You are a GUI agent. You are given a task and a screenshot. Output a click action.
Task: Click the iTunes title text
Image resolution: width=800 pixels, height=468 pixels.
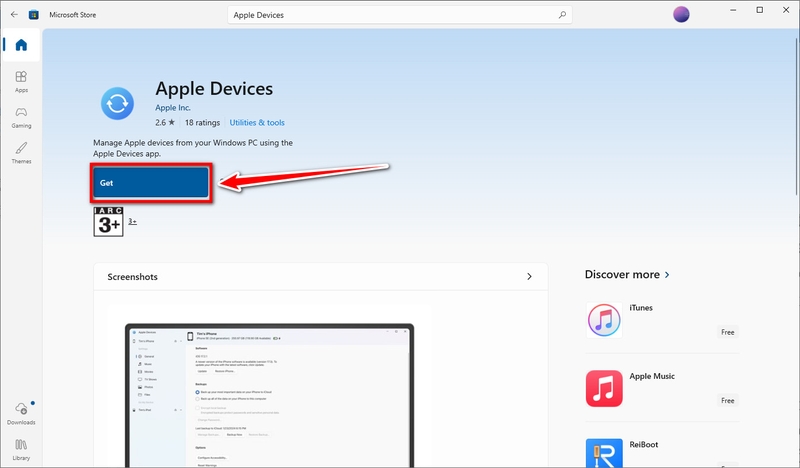(x=641, y=308)
